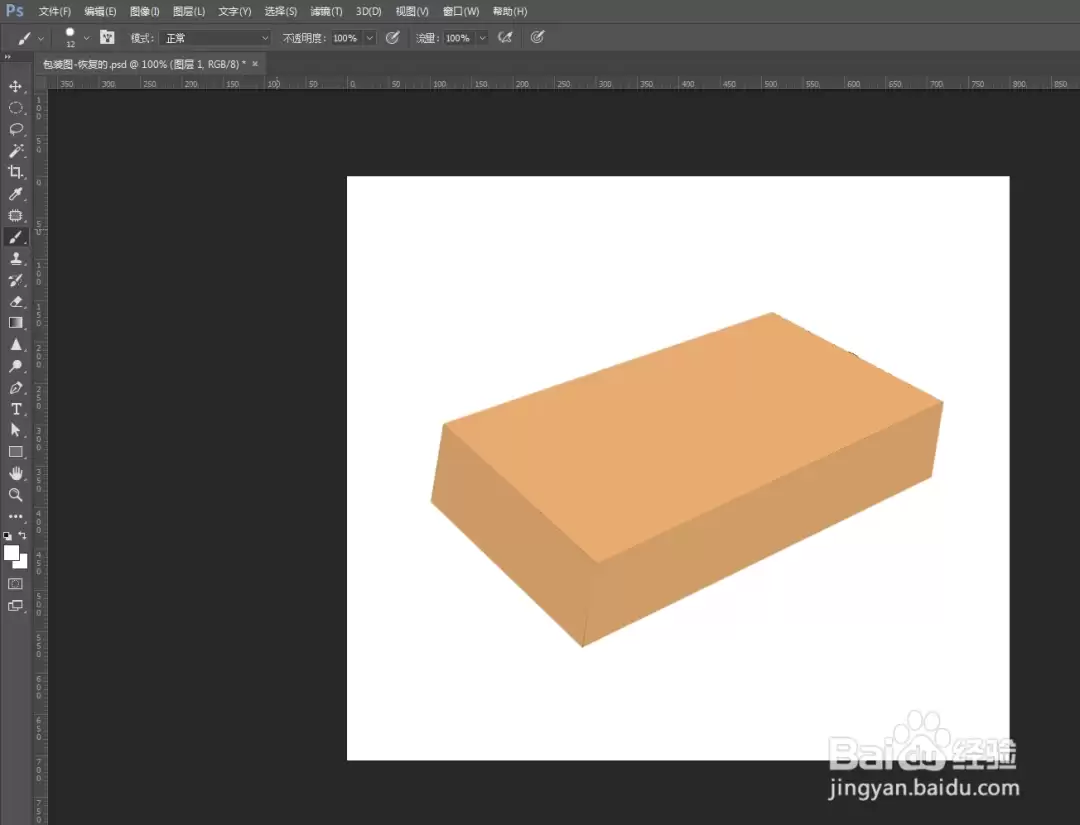Image resolution: width=1080 pixels, height=825 pixels.
Task: Open the 文件(F) menu
Action: coord(54,11)
